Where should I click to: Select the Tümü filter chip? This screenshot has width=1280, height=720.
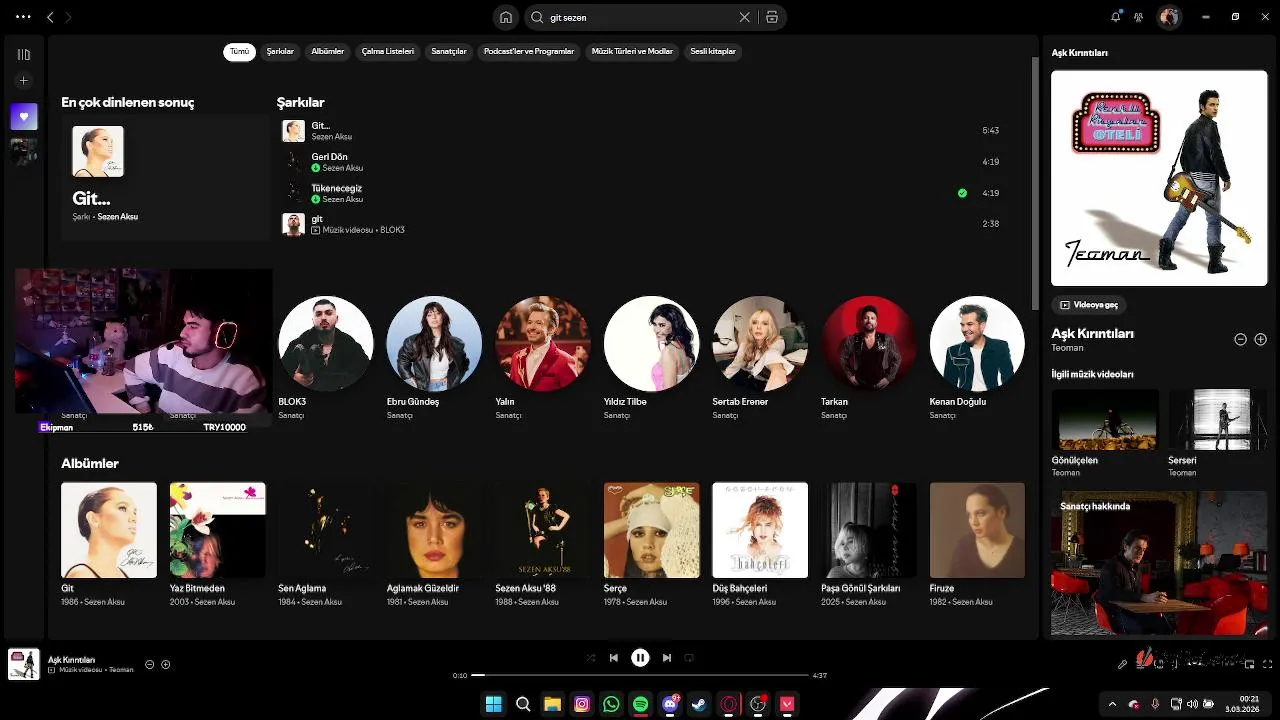click(239, 52)
